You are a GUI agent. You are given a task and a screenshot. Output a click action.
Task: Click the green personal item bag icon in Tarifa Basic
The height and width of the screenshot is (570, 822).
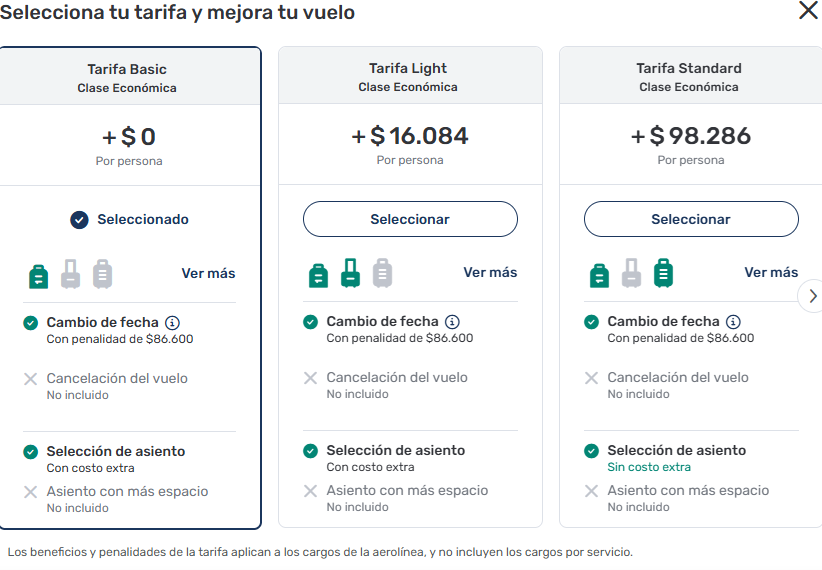(38, 274)
